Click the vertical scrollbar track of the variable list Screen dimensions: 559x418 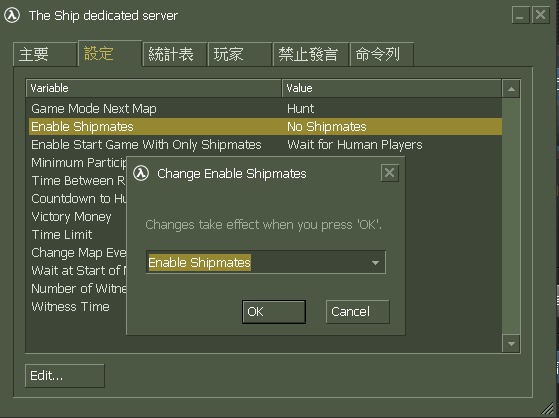pyautogui.click(x=511, y=216)
